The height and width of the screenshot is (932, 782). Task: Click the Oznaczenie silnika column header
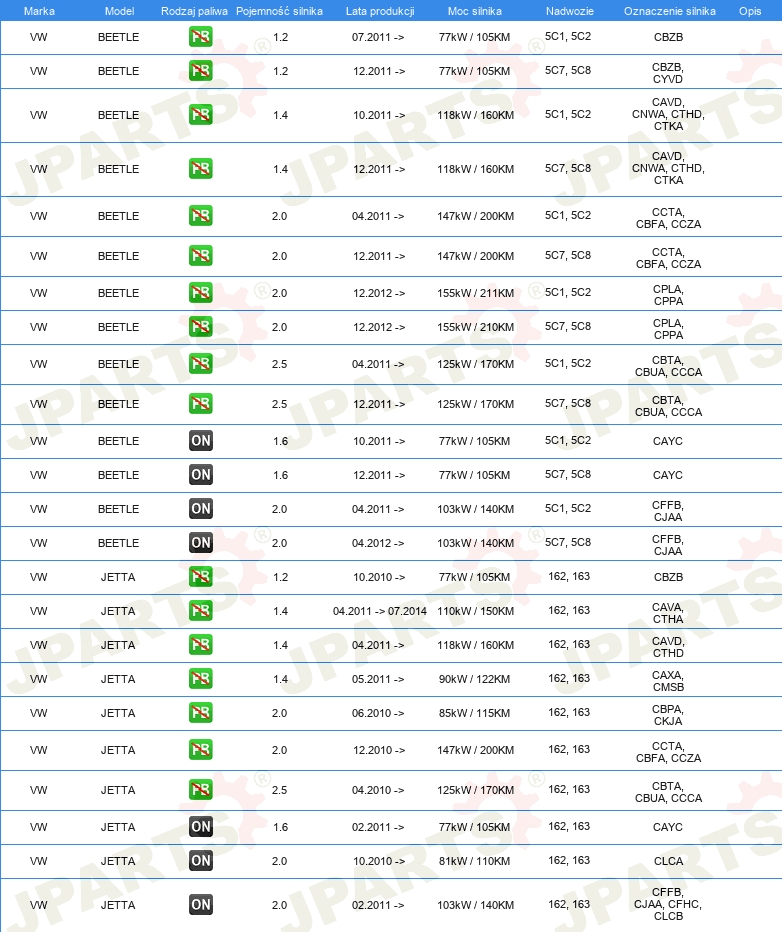click(670, 11)
